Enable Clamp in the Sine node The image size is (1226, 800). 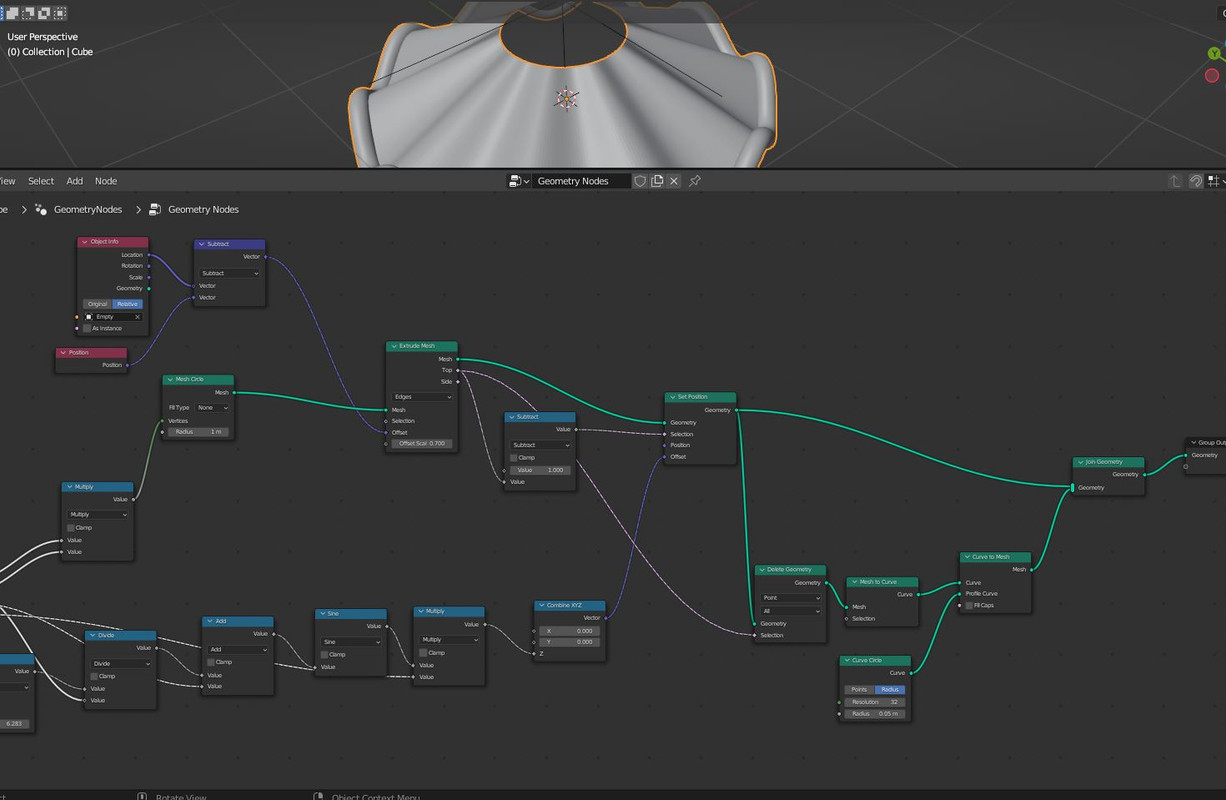pos(324,655)
